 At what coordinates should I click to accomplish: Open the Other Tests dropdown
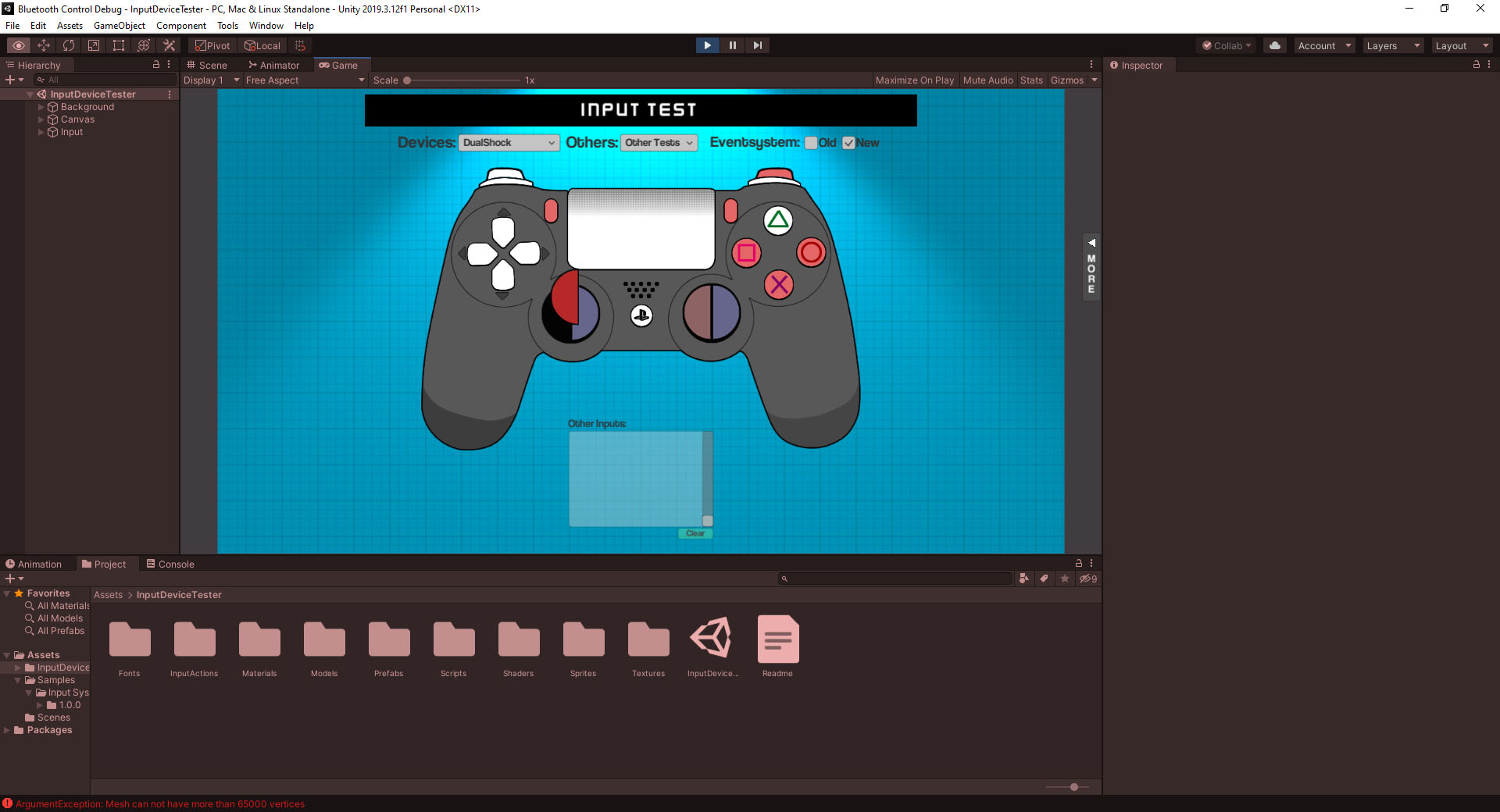pos(659,143)
